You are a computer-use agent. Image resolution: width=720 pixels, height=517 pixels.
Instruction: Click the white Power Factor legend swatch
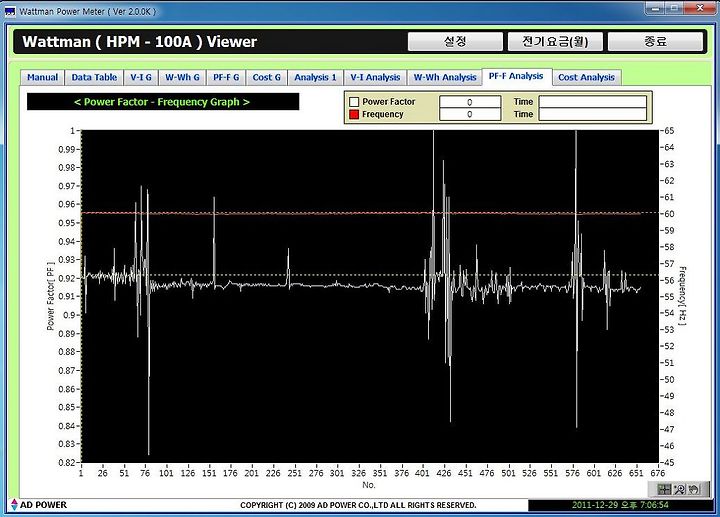(354, 101)
